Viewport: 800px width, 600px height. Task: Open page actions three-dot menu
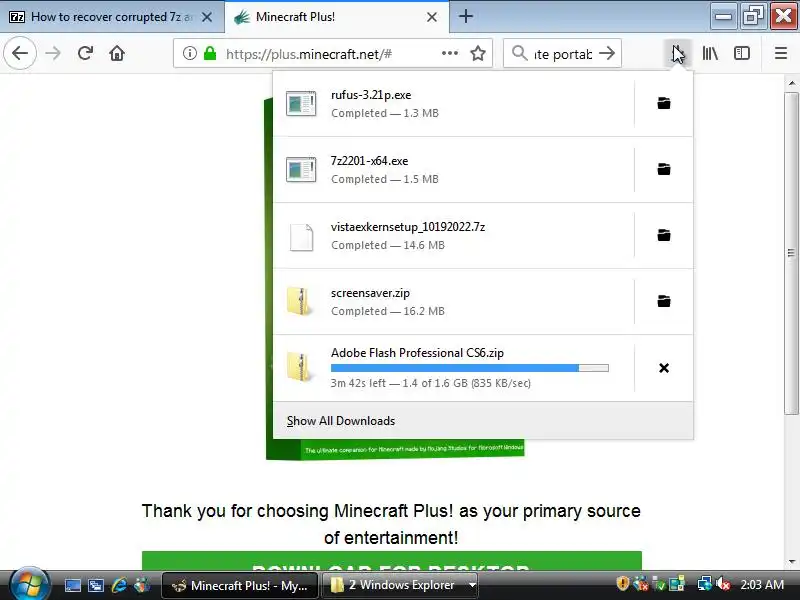[449, 53]
